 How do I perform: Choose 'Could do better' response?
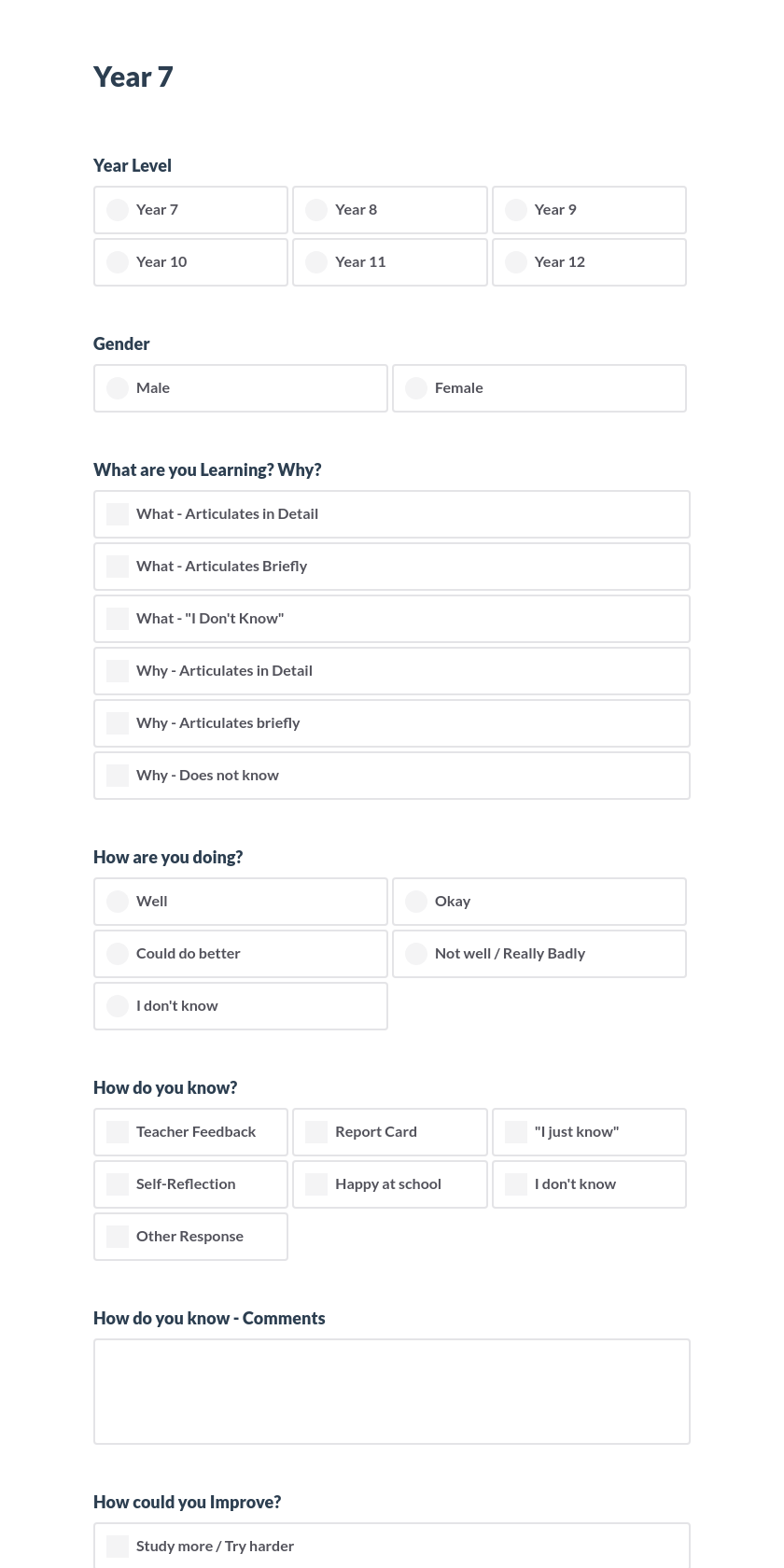118,954
